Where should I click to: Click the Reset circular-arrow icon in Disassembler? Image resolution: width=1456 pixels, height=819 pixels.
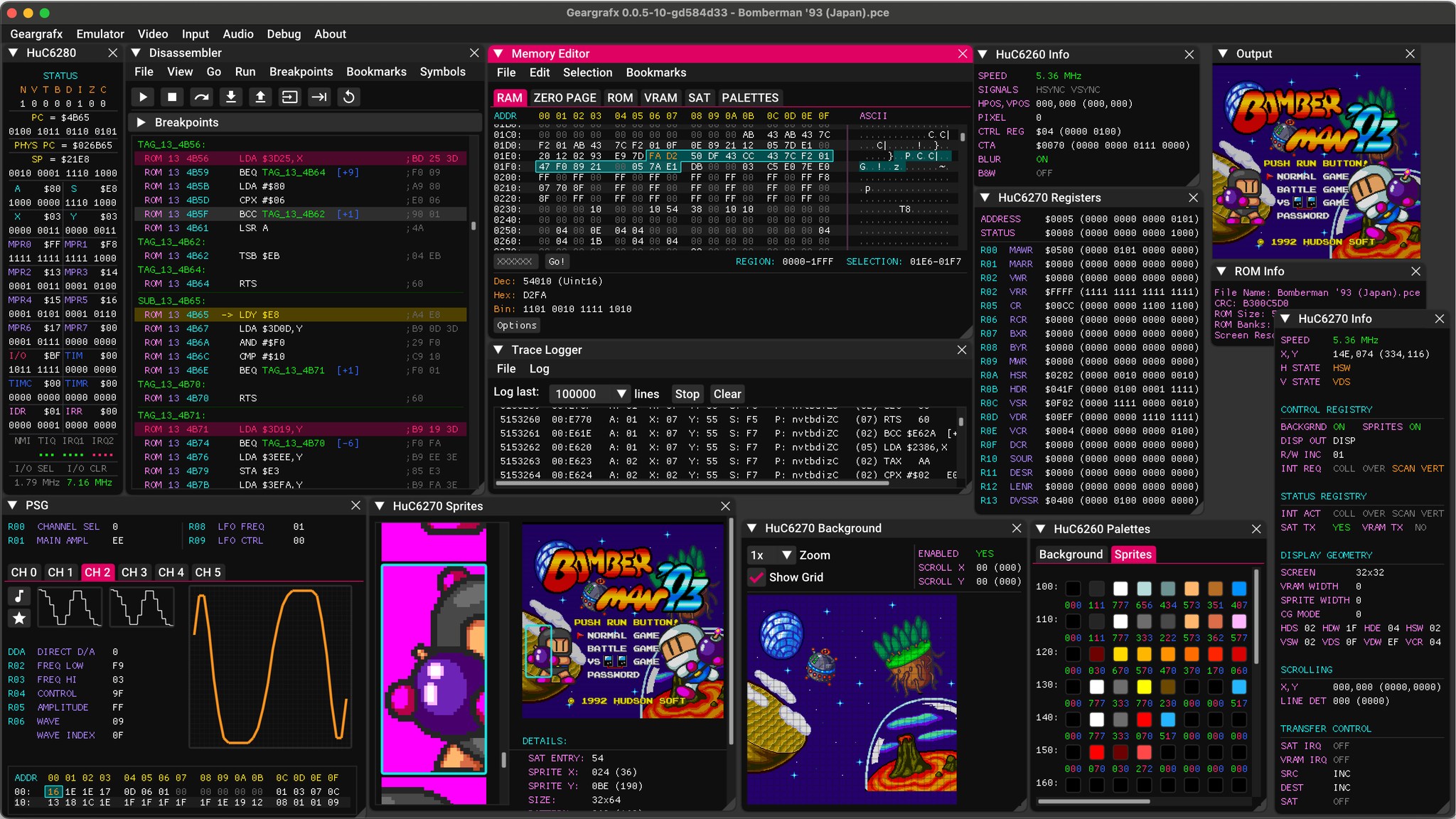pos(349,97)
